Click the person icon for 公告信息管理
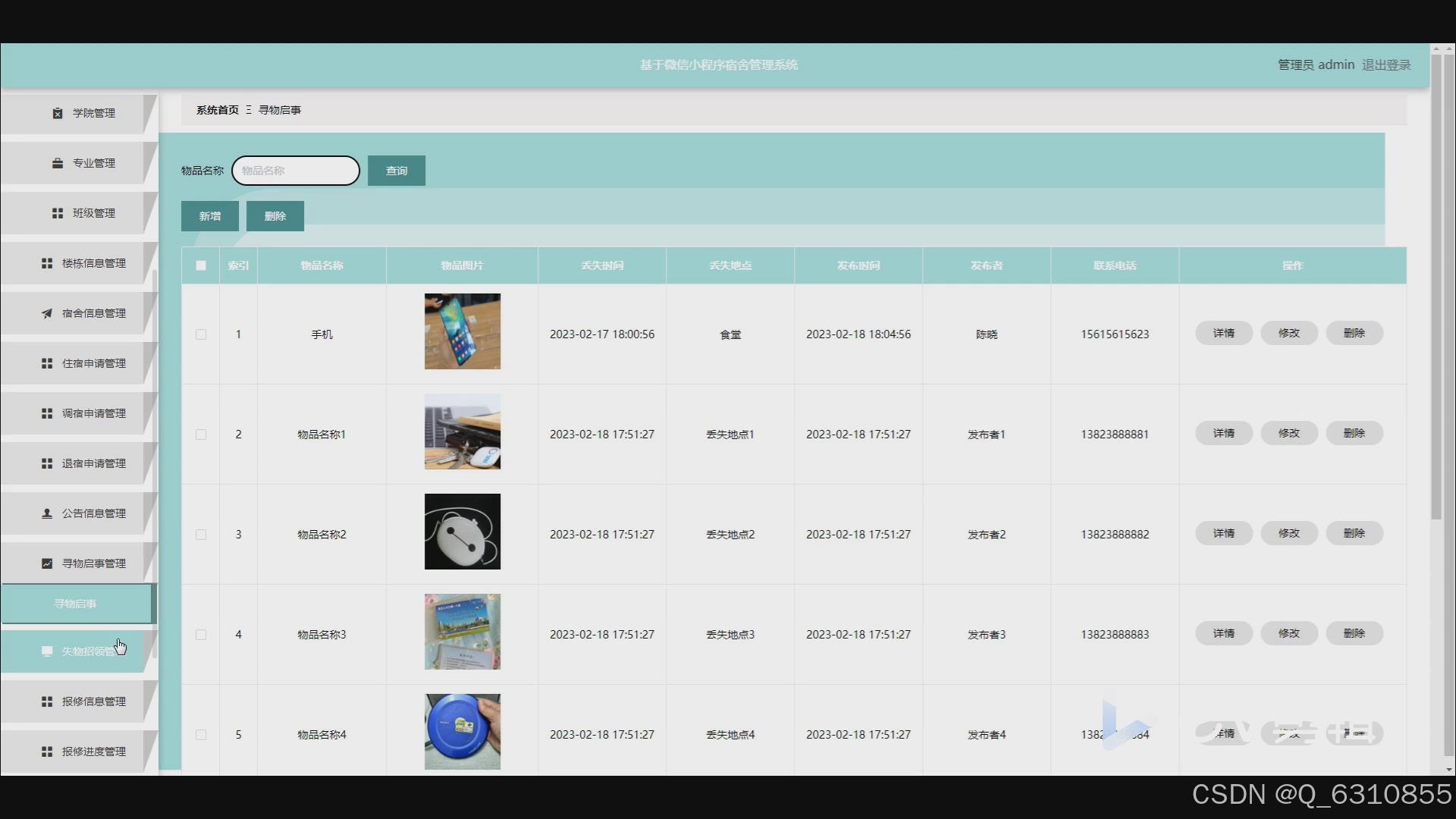This screenshot has height=819, width=1456. pos(47,513)
